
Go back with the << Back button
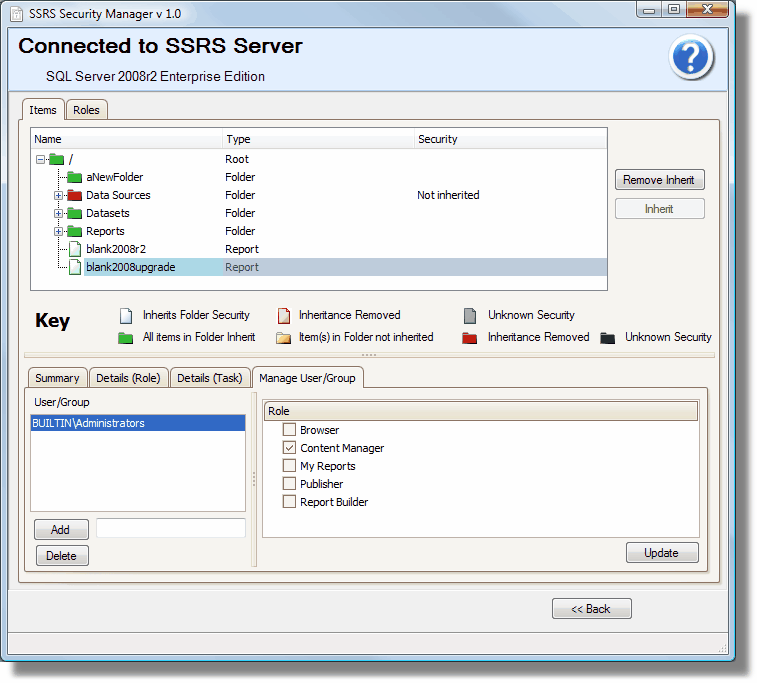click(x=591, y=609)
